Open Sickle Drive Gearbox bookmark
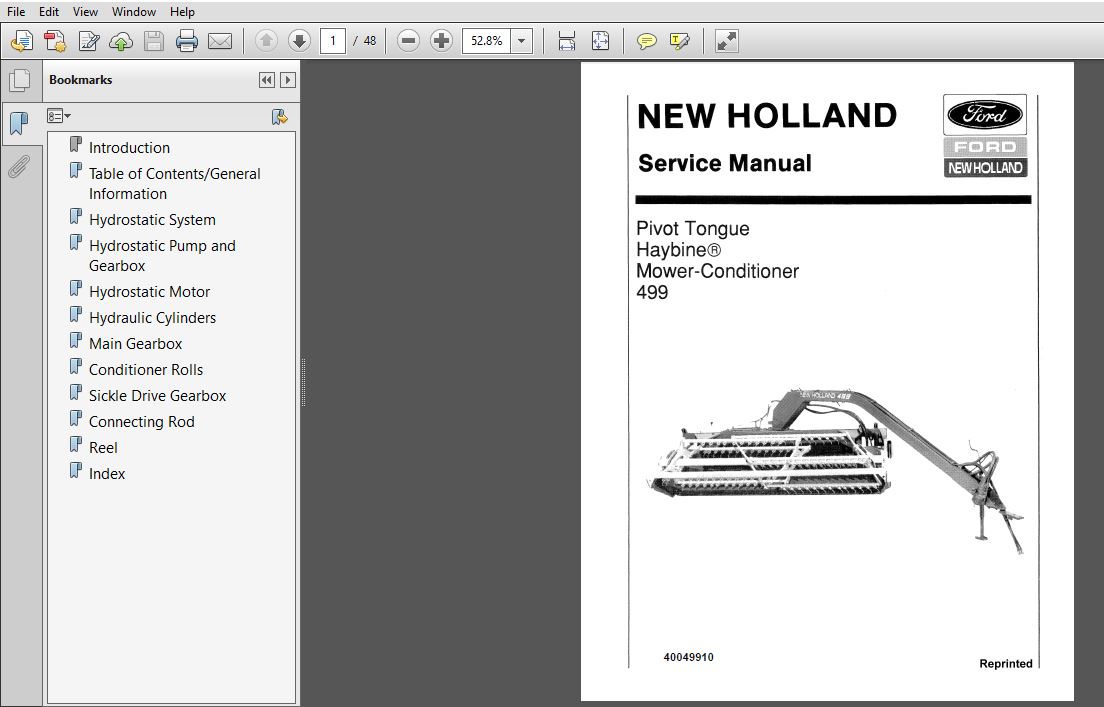The image size is (1104, 707). pos(157,396)
